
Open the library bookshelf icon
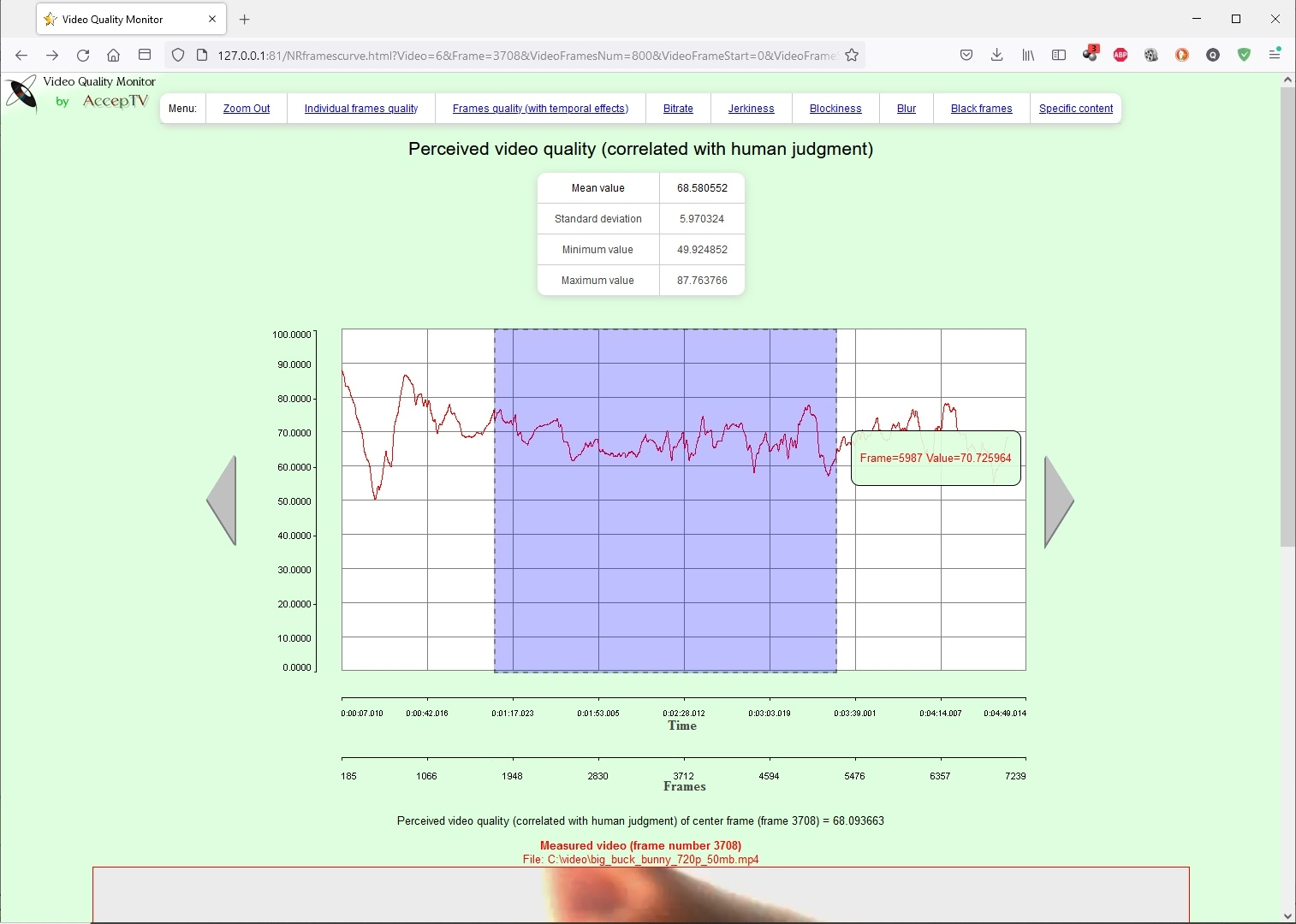pos(1028,55)
